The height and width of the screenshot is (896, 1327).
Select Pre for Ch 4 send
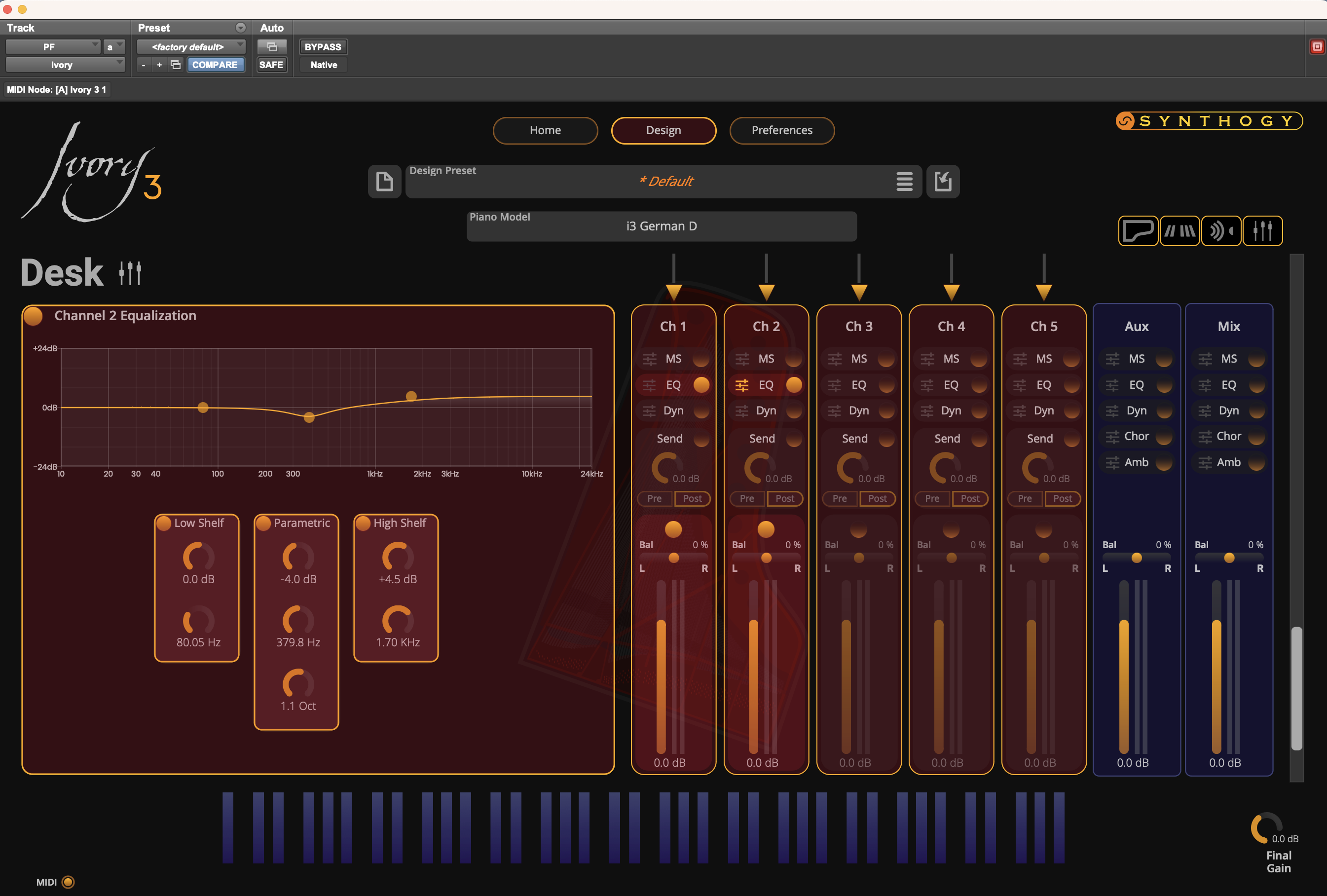coord(932,498)
